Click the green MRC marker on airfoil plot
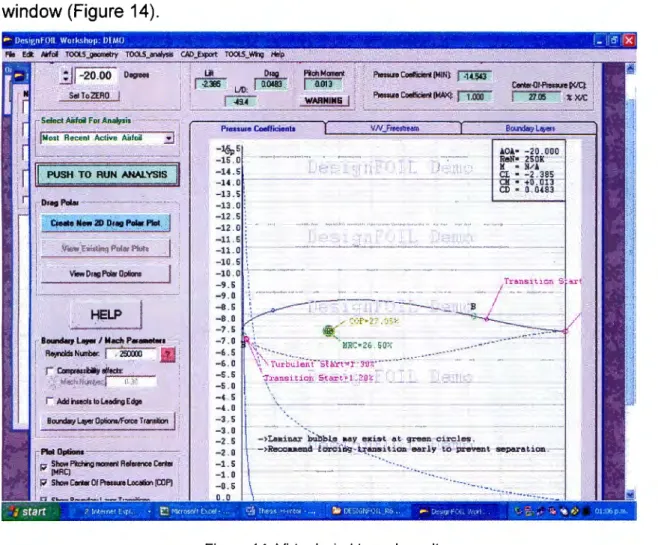The width and height of the screenshot is (658, 545). (329, 331)
